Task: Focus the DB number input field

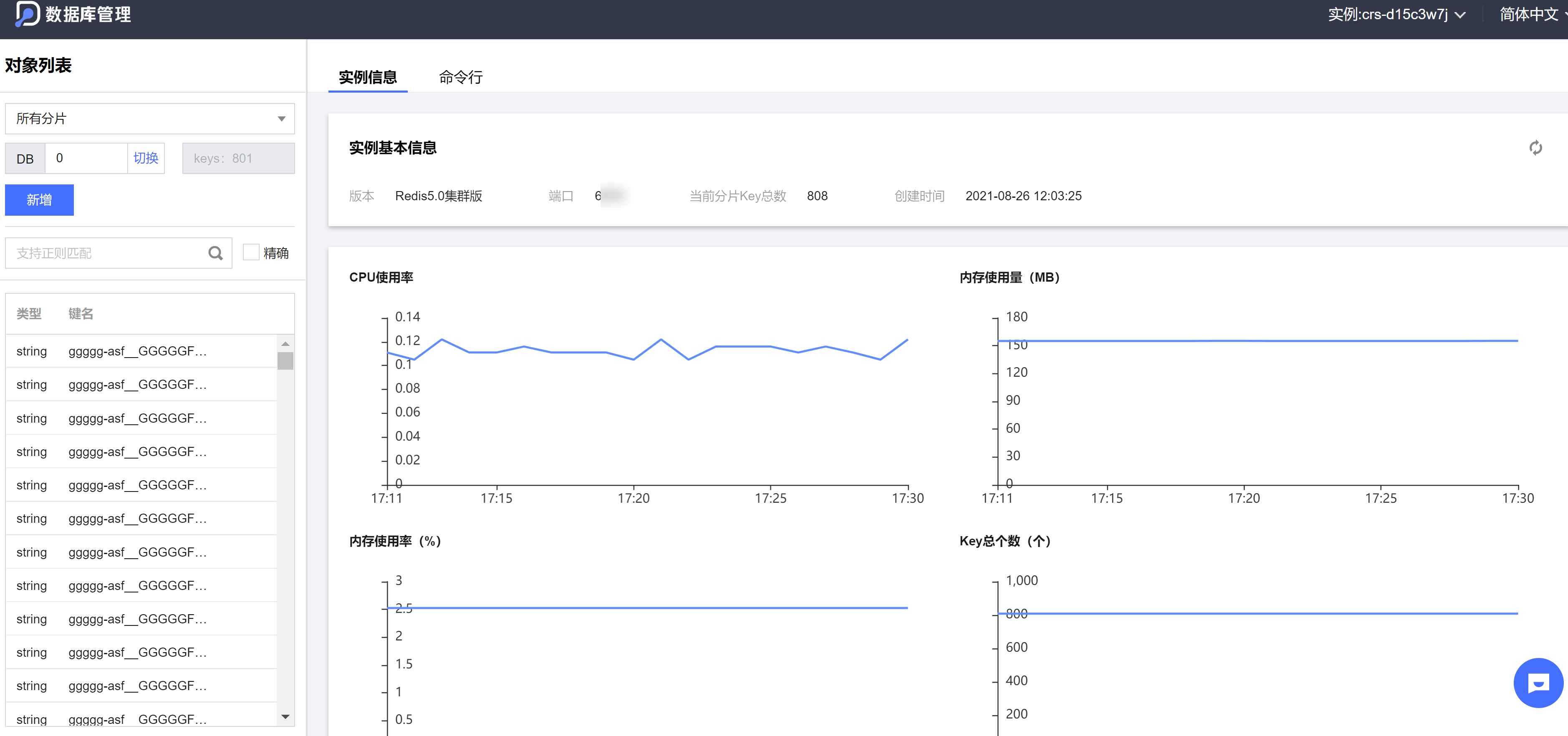Action: (x=86, y=158)
